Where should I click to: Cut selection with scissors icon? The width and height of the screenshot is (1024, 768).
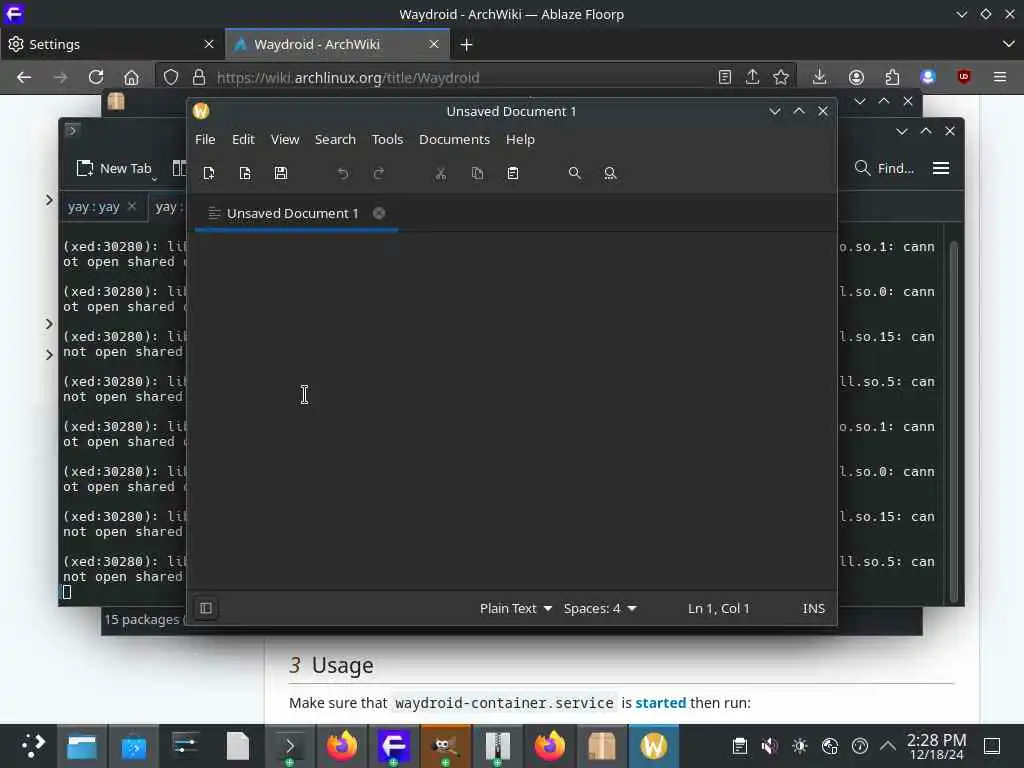pos(441,173)
